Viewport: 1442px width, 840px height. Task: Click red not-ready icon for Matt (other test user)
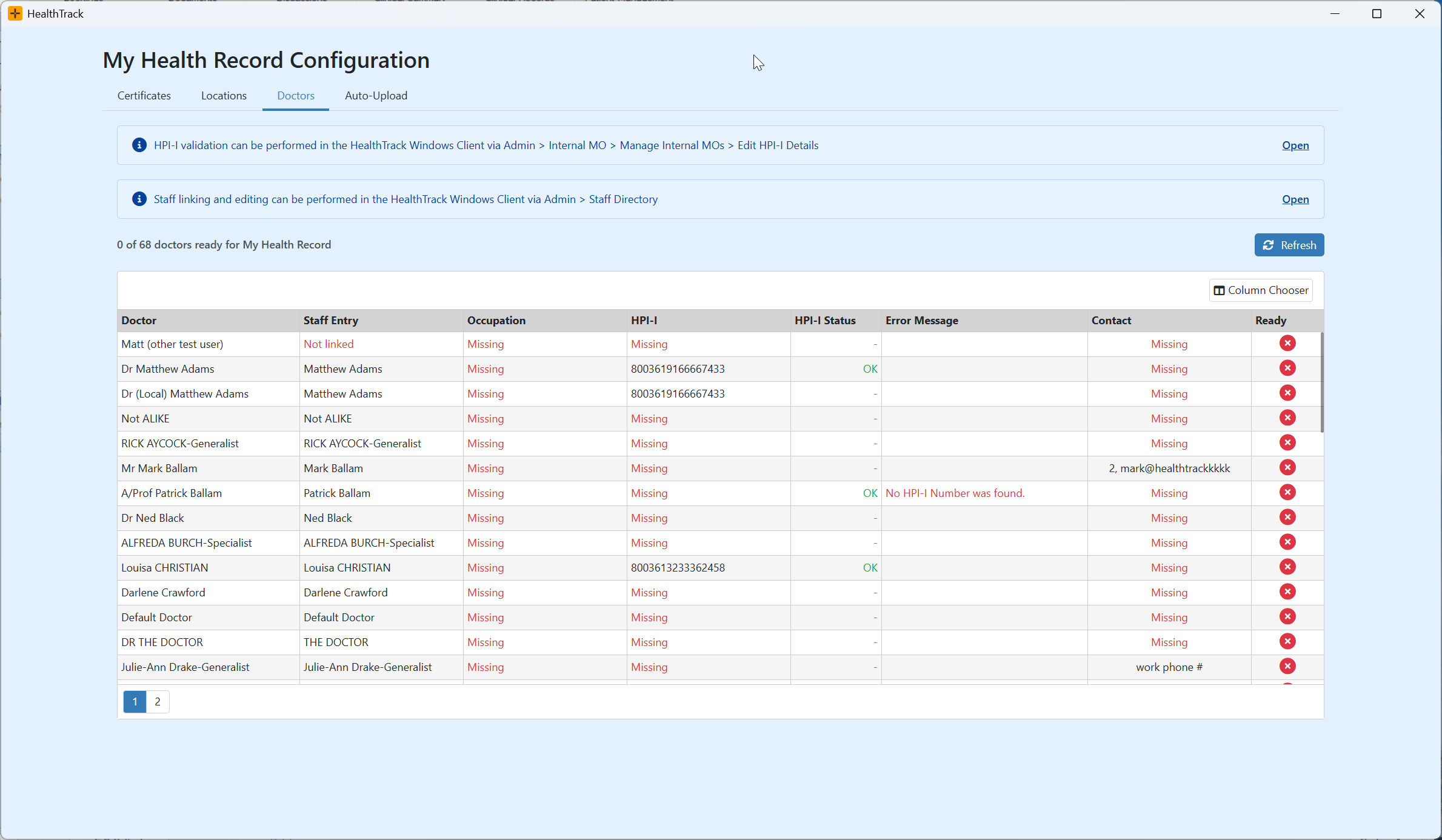pyautogui.click(x=1287, y=343)
